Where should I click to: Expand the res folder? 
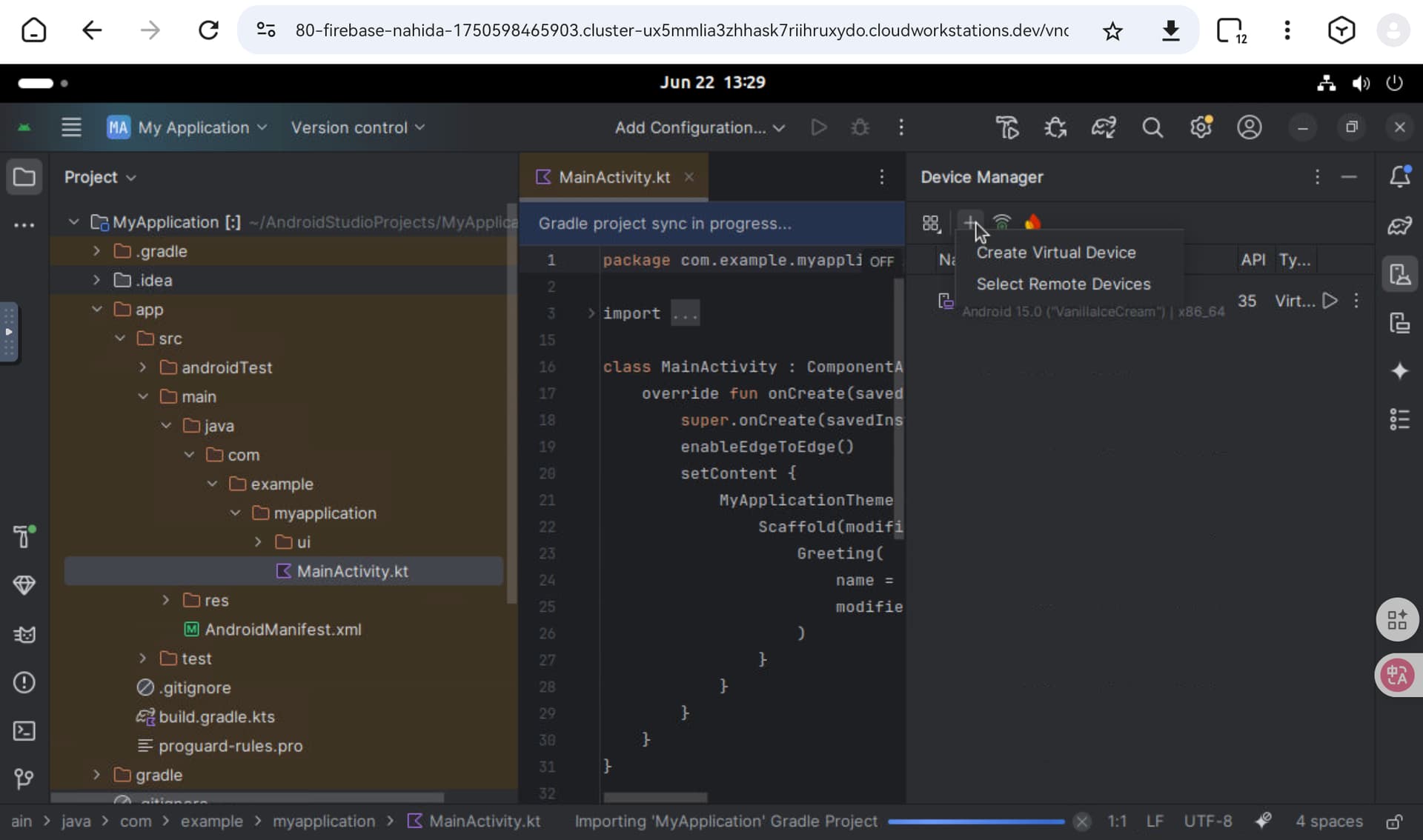[x=166, y=600]
